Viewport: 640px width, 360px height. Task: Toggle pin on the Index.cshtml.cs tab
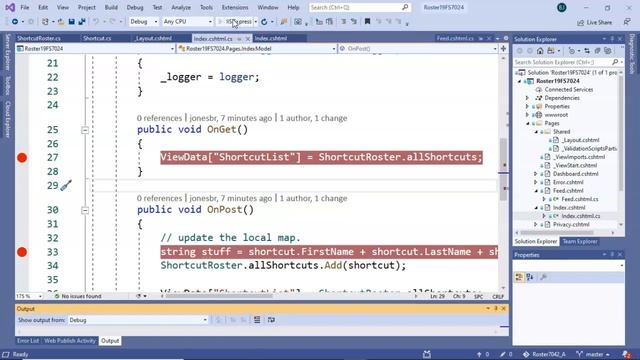point(240,39)
